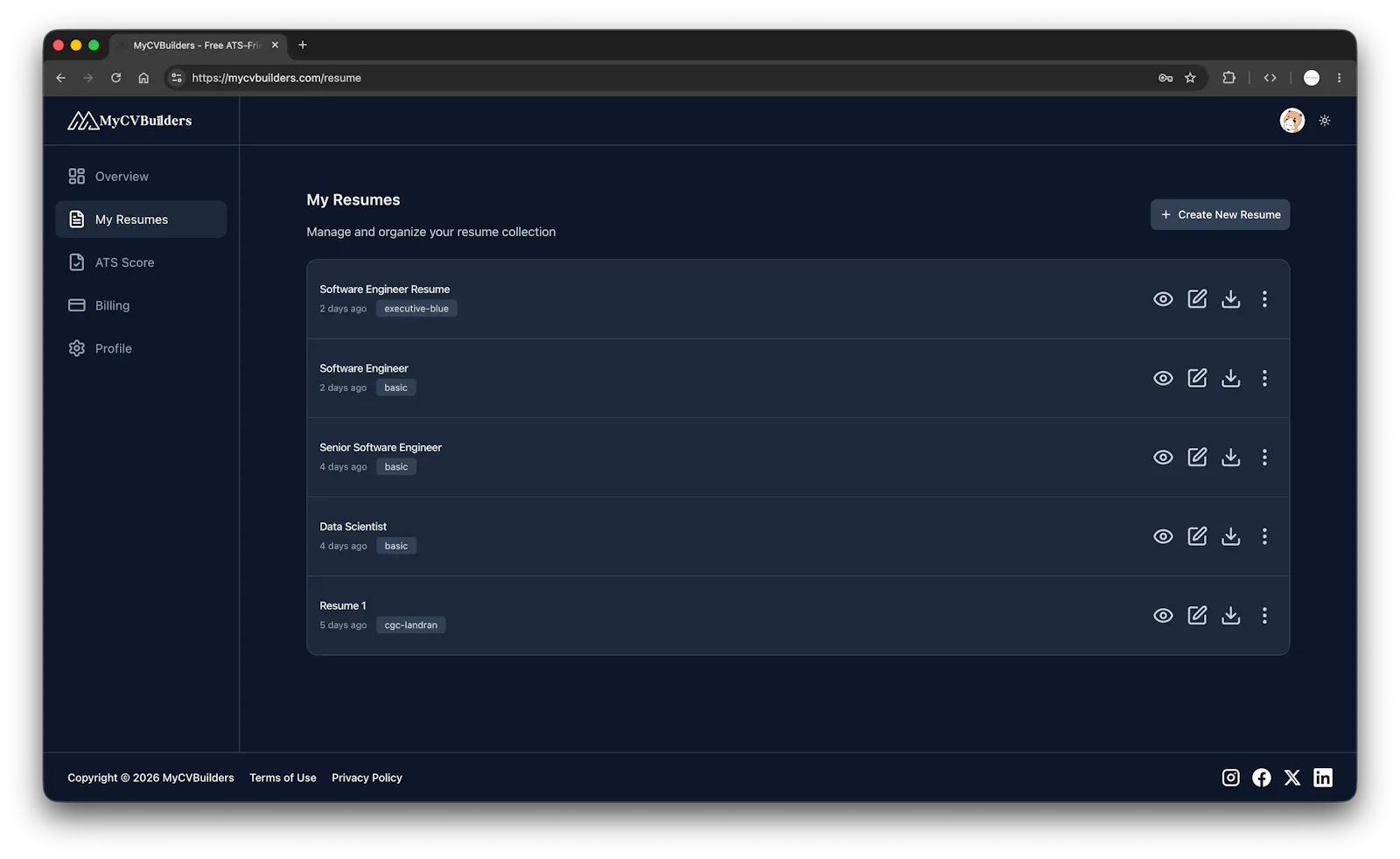Viewport: 1400px width, 859px height.
Task: Click the Create New Resume button
Action: (x=1220, y=214)
